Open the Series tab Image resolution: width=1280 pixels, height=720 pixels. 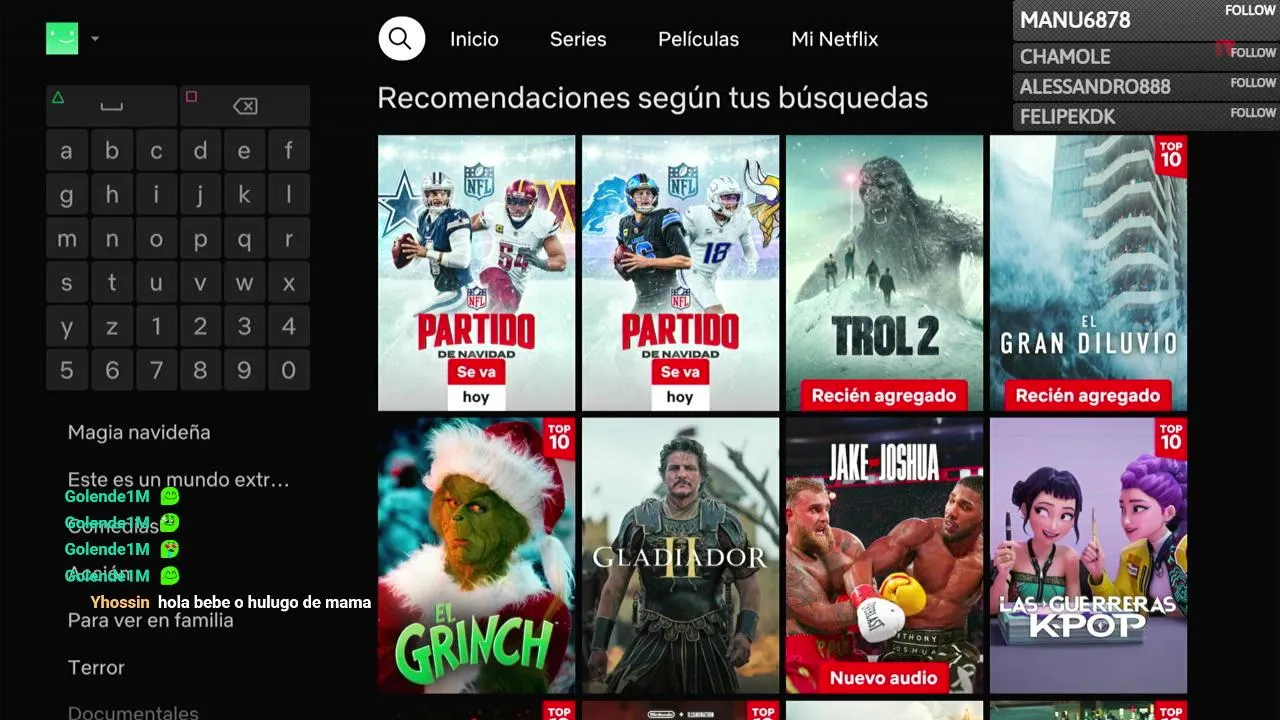coord(578,39)
